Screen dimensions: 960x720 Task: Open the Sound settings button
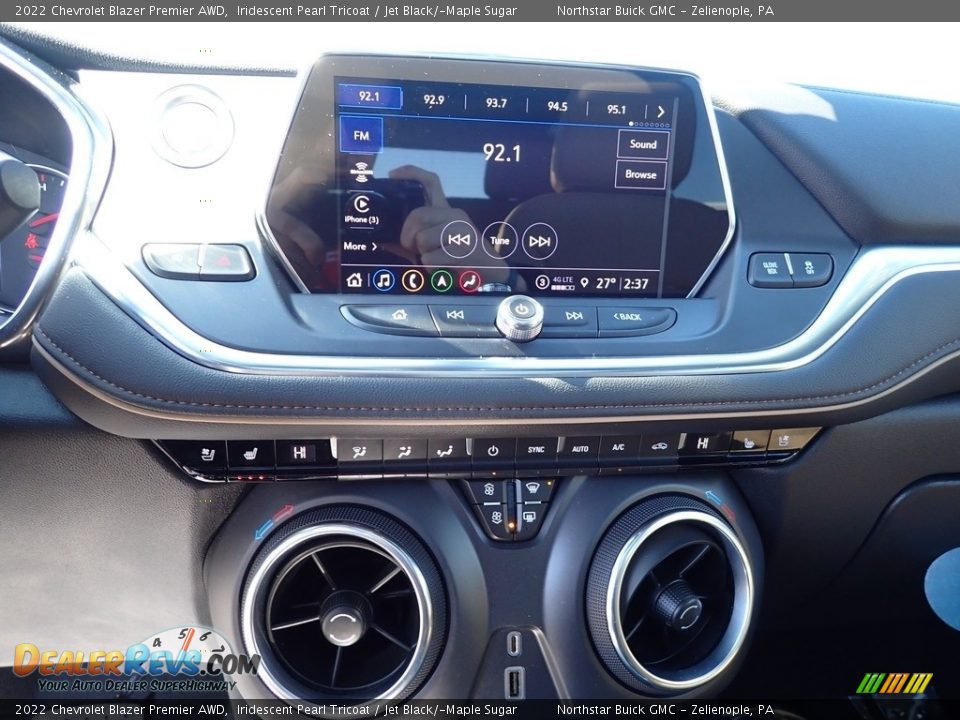tap(642, 144)
